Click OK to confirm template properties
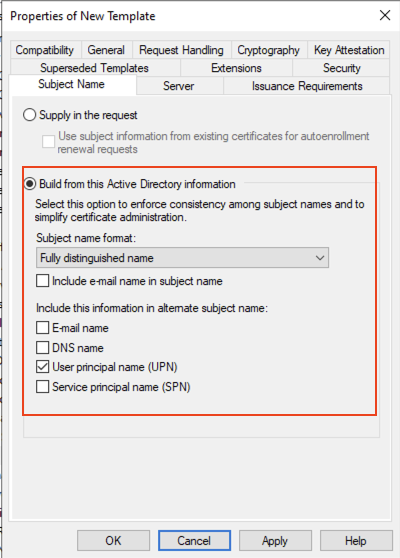 (113, 541)
